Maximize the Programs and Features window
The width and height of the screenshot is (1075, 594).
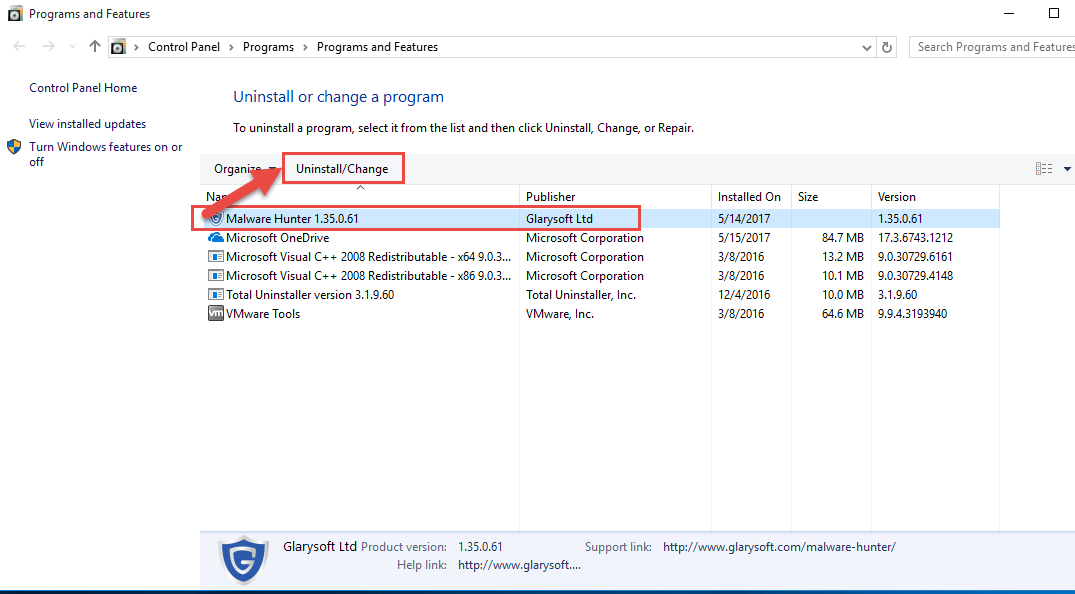click(1054, 14)
